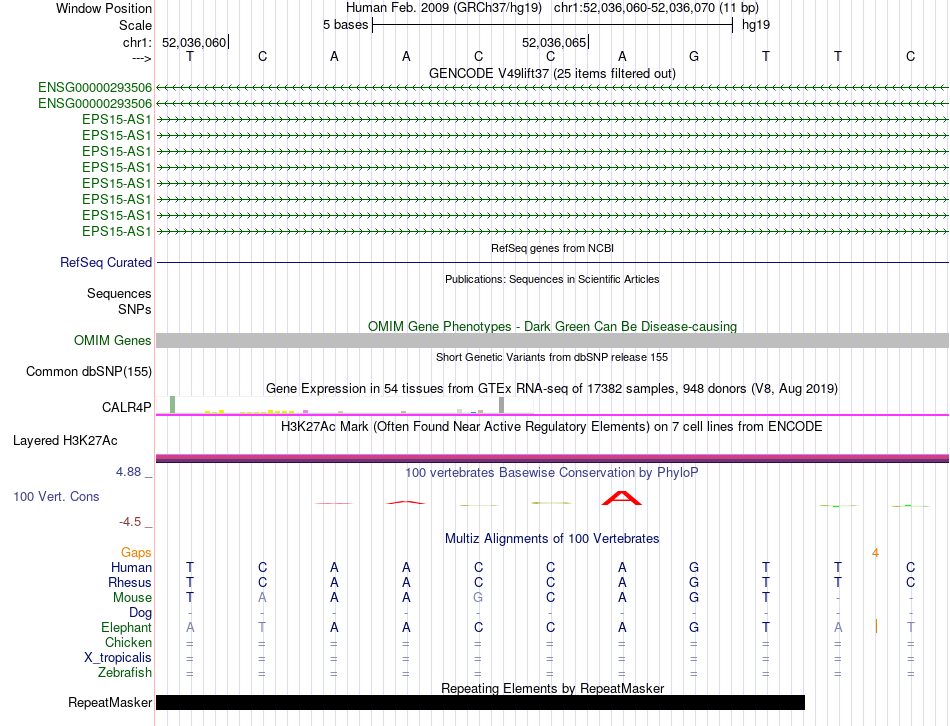
Task: Click the gray OMIM Genes bar
Action: point(552,340)
